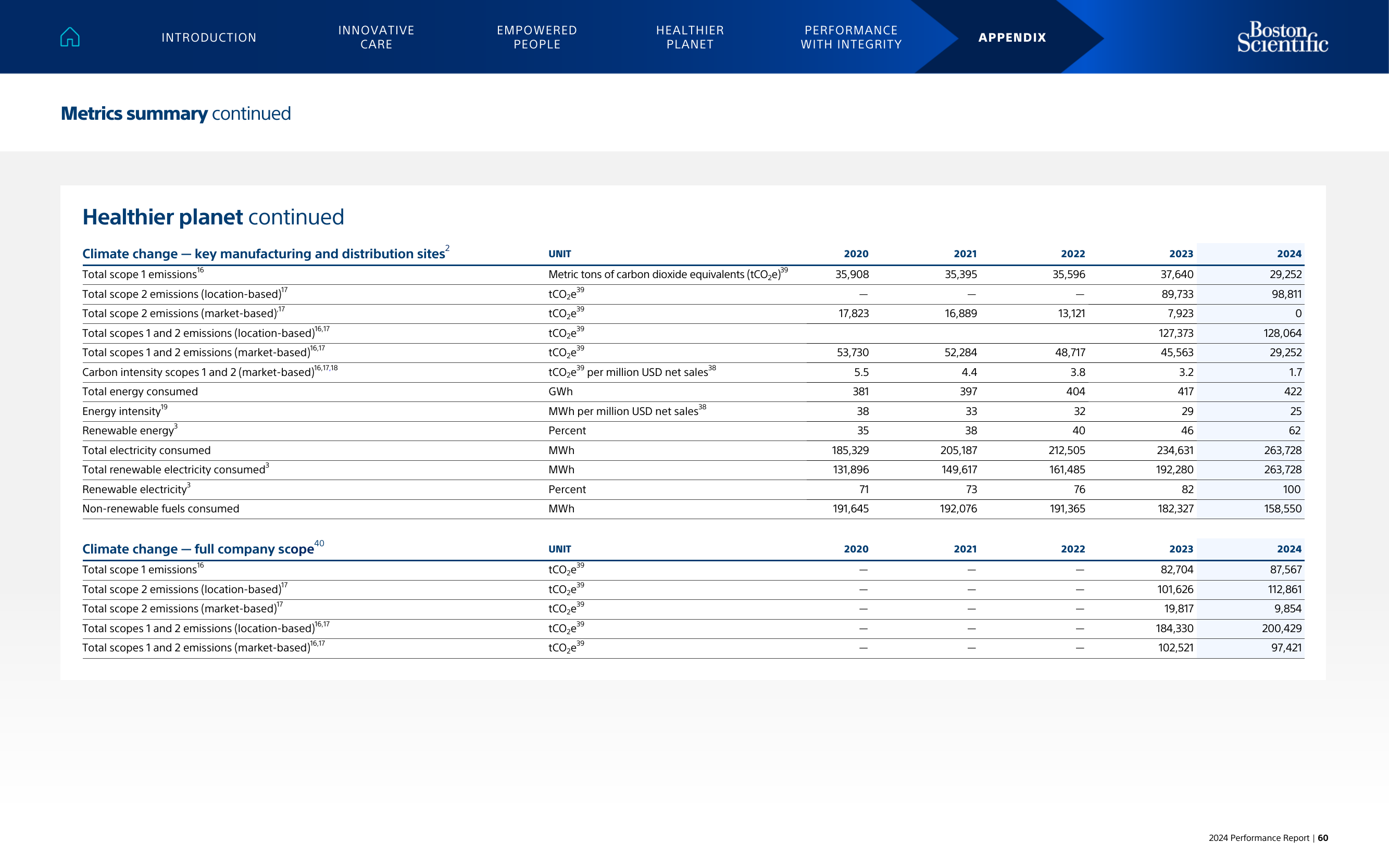
Task: Select the Total energy consumed row label
Action: click(x=140, y=392)
